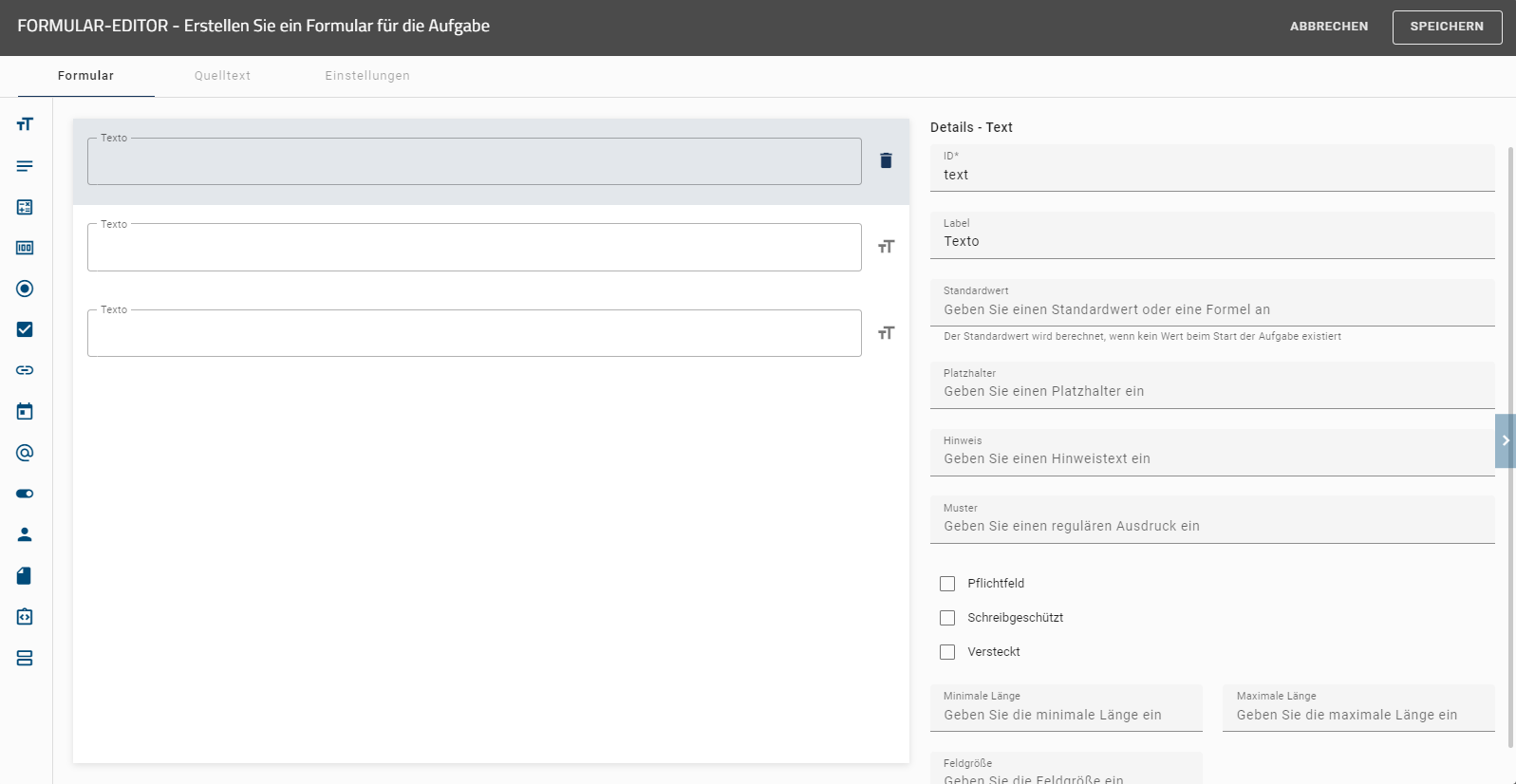This screenshot has height=784, width=1516.
Task: Add a checkbox element from sidebar
Action: (x=25, y=329)
